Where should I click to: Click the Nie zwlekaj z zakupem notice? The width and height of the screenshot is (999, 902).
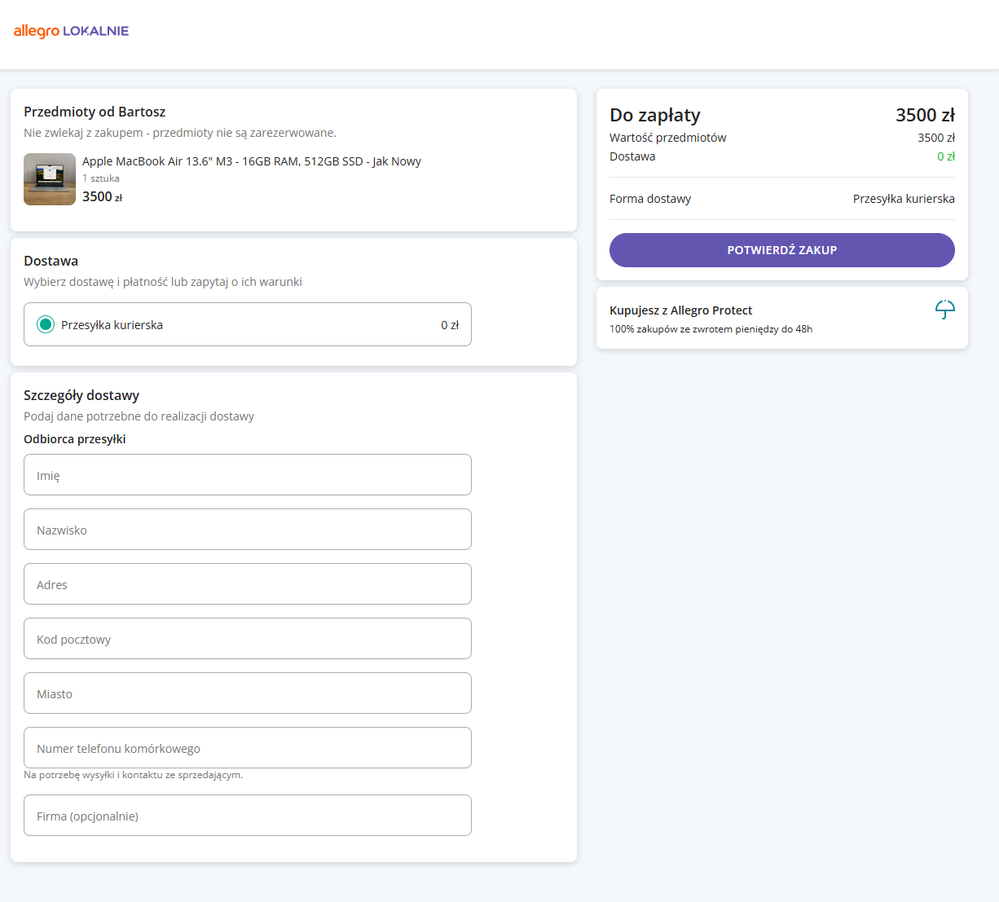pyautogui.click(x=180, y=132)
